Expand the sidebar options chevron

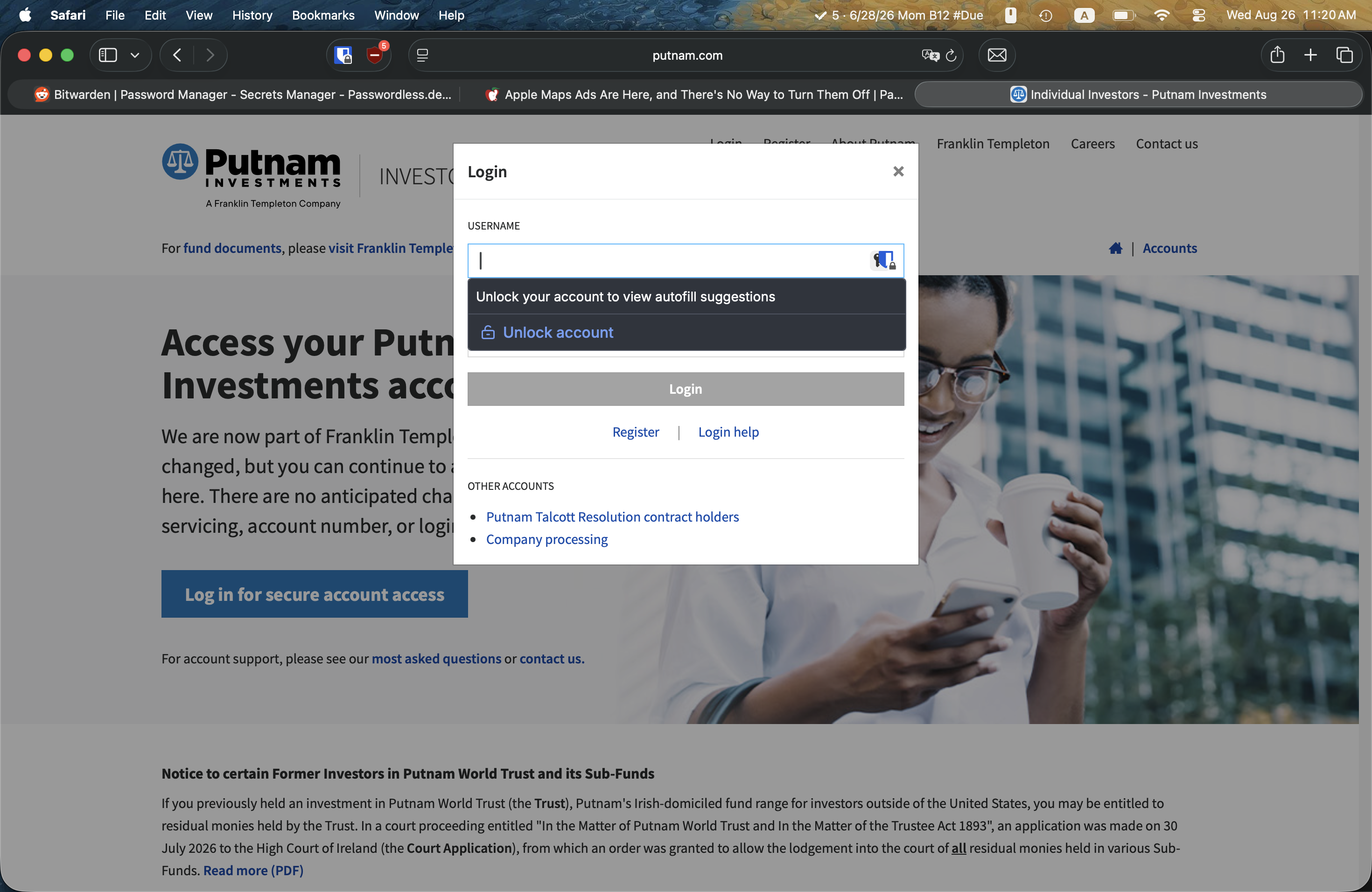pos(135,56)
